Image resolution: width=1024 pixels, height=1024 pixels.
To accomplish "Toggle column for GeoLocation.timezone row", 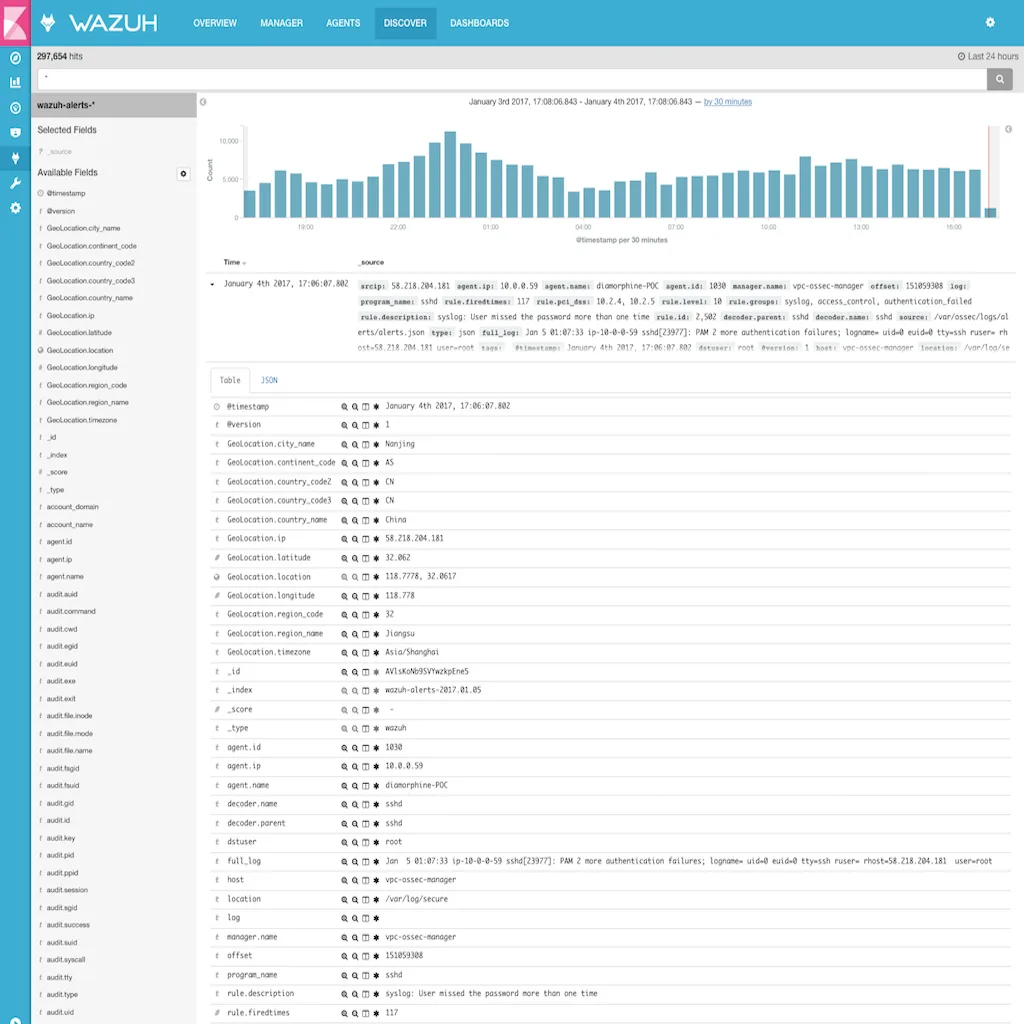I will pos(366,653).
